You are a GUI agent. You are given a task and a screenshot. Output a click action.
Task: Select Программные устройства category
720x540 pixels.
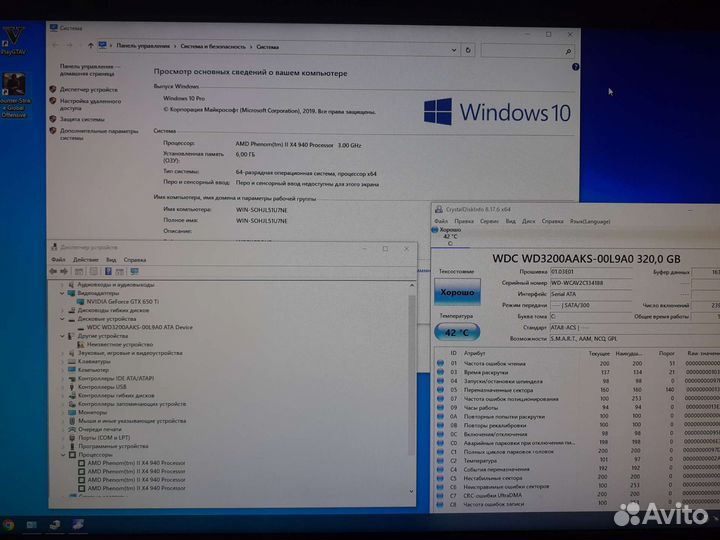(113, 446)
